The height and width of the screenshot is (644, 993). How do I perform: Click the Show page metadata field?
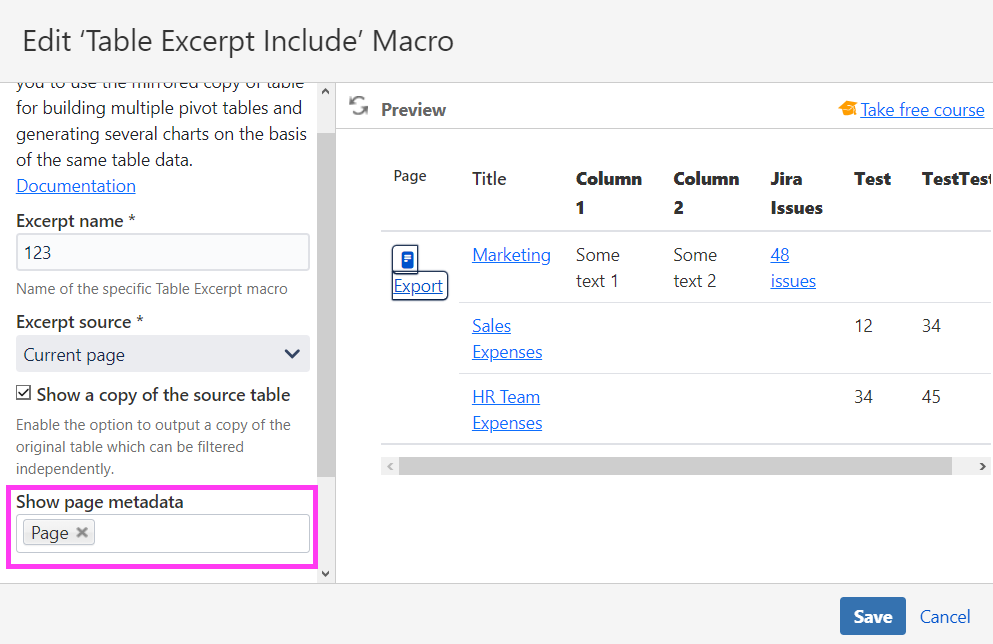pyautogui.click(x=200, y=533)
